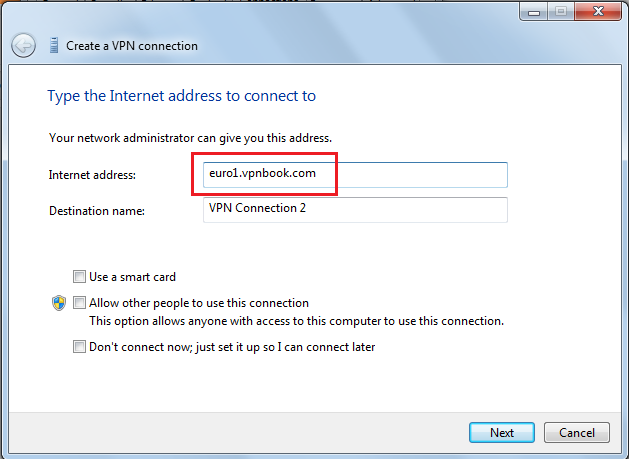This screenshot has height=459, width=629.
Task: Click the security shield icon beside Allow other people
Action: (59, 303)
